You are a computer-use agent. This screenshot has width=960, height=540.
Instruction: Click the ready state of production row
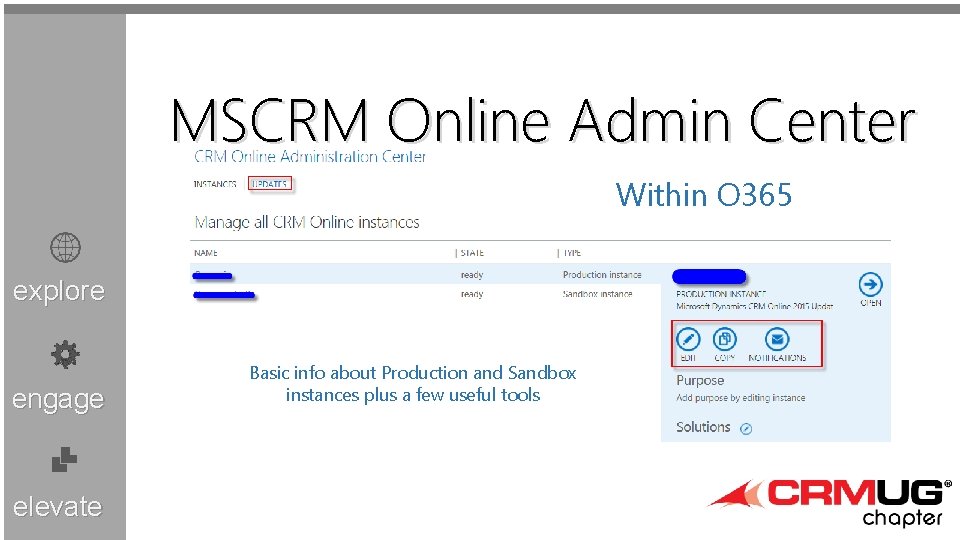coord(471,275)
